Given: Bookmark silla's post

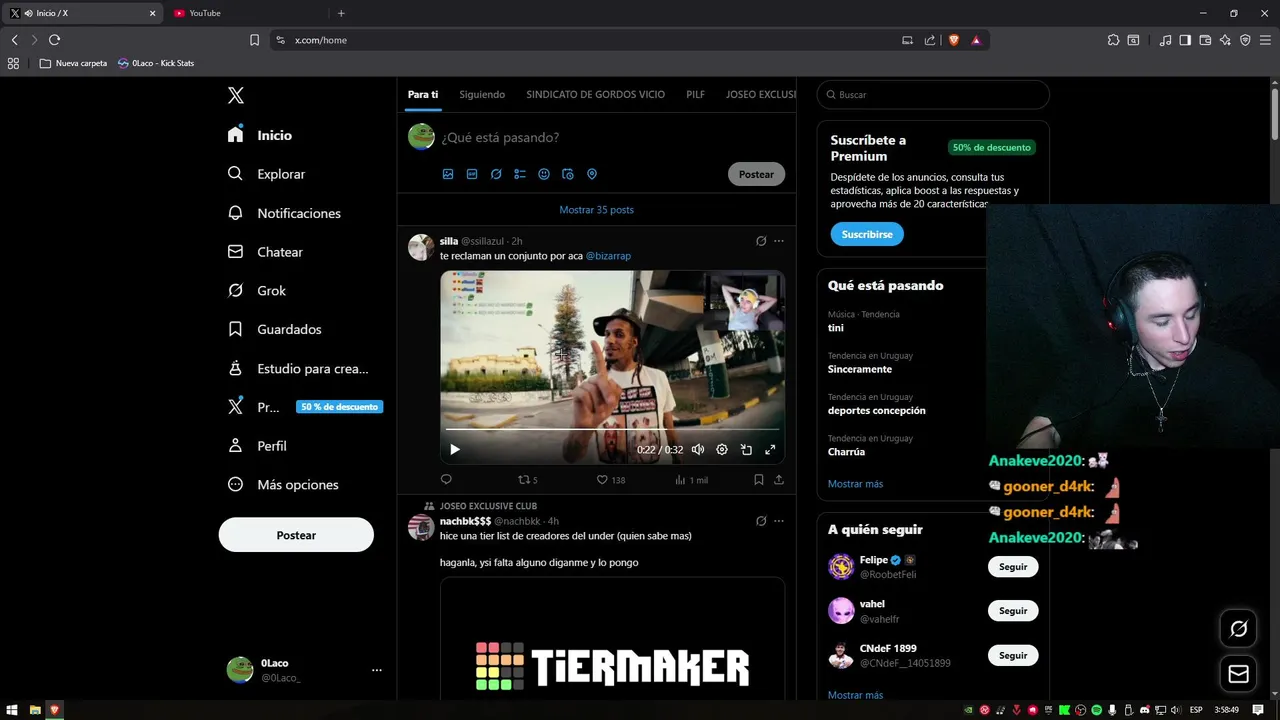Looking at the screenshot, I should (759, 480).
